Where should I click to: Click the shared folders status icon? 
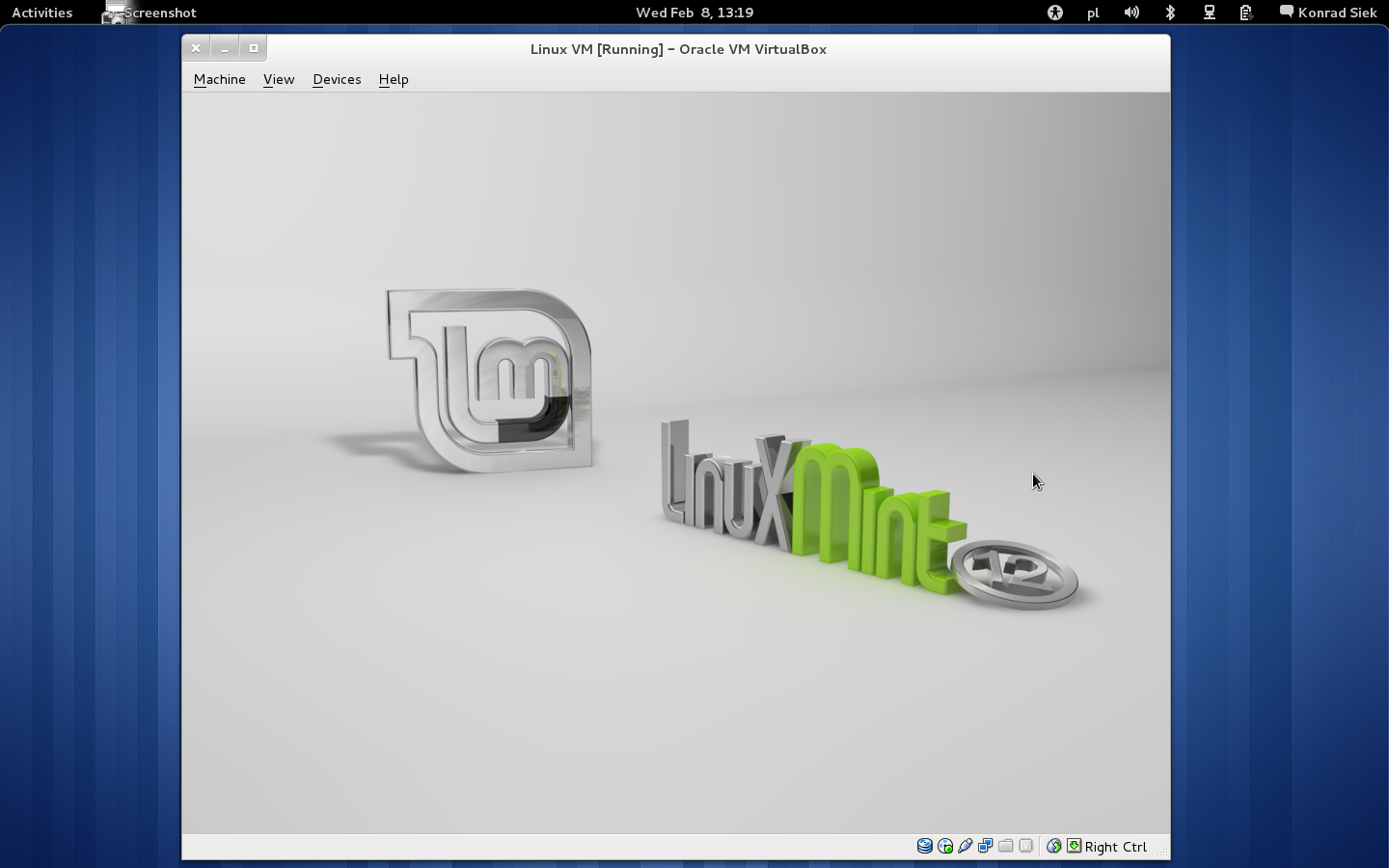click(1005, 846)
